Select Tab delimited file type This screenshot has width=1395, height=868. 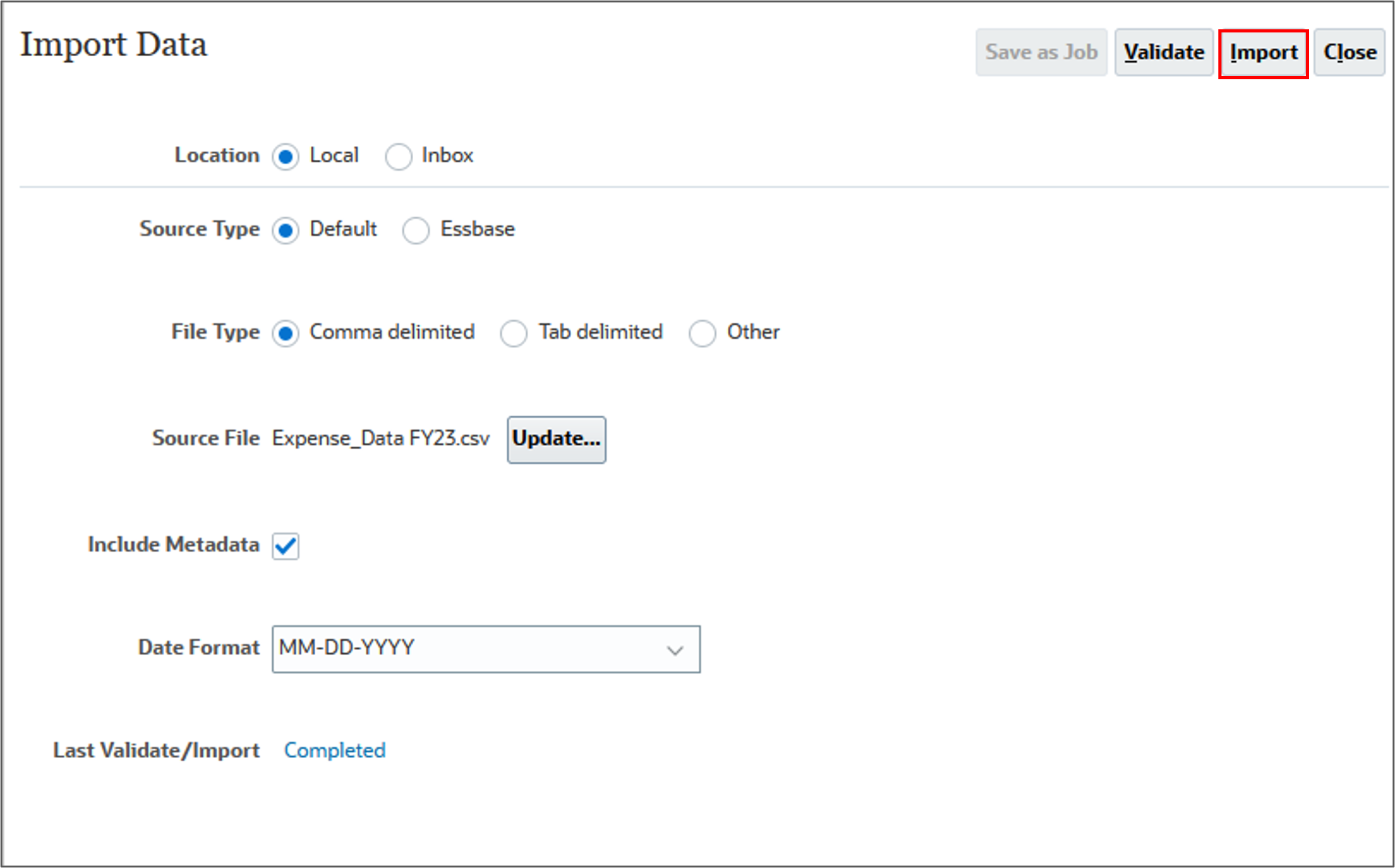[x=514, y=333]
